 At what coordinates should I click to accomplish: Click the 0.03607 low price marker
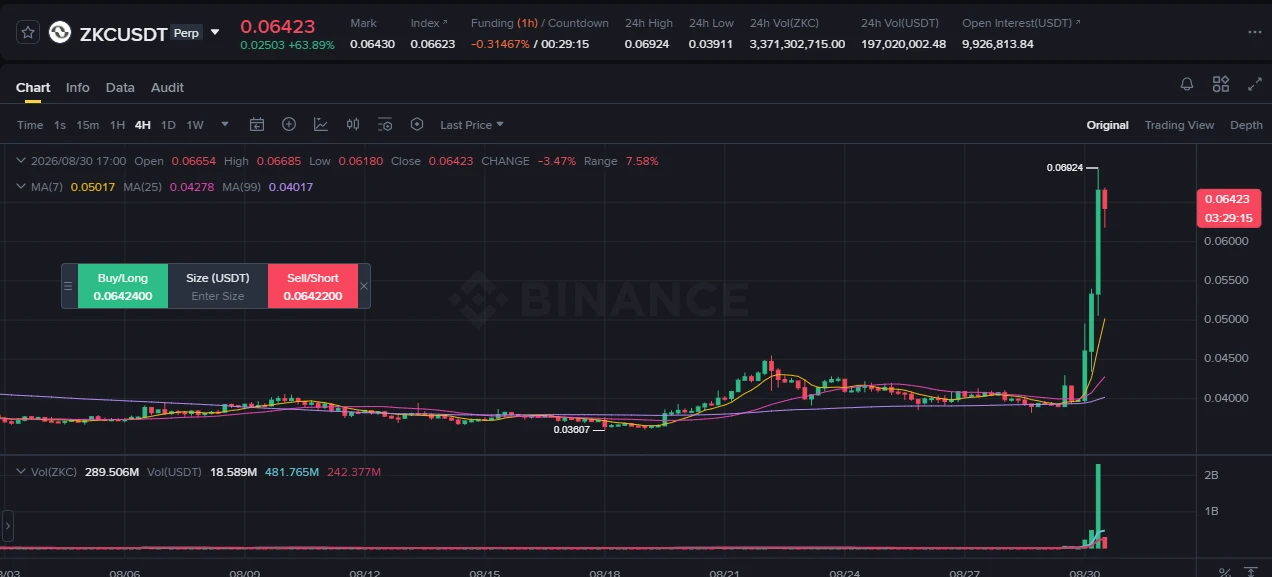(x=571, y=429)
